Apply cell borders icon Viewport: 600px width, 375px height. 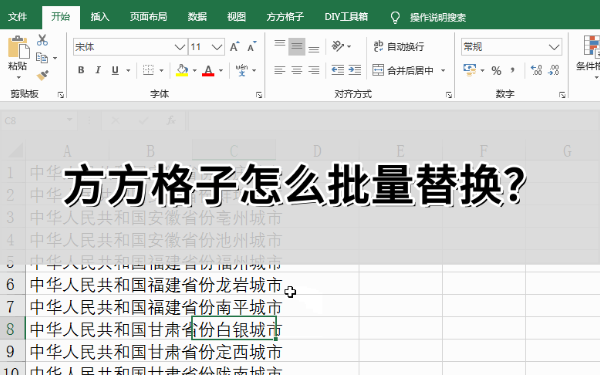[148, 70]
